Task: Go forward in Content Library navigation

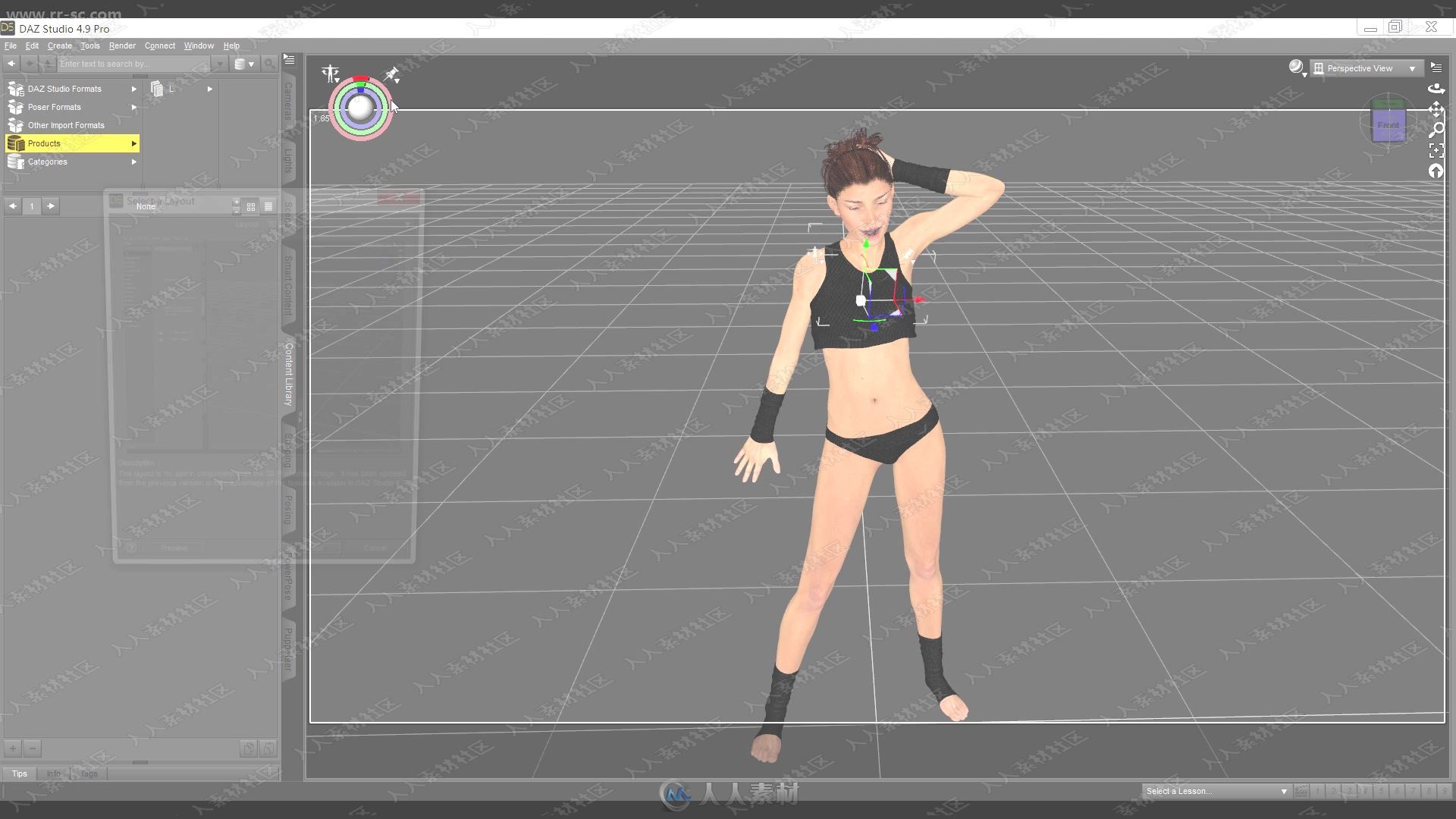Action: pyautogui.click(x=30, y=64)
